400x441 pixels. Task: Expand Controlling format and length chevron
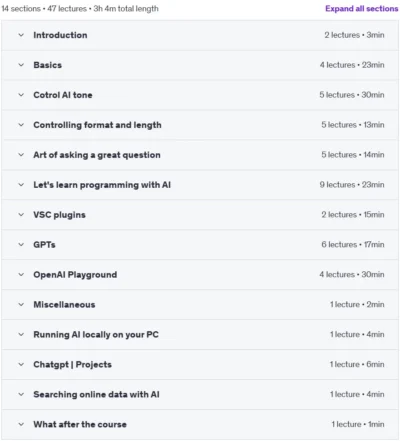point(21,125)
